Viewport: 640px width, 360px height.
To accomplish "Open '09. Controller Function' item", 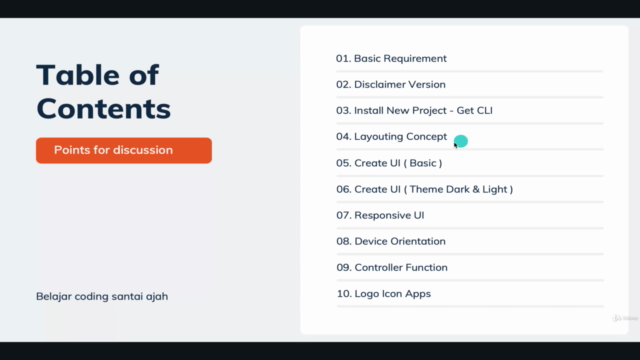I will point(392,267).
